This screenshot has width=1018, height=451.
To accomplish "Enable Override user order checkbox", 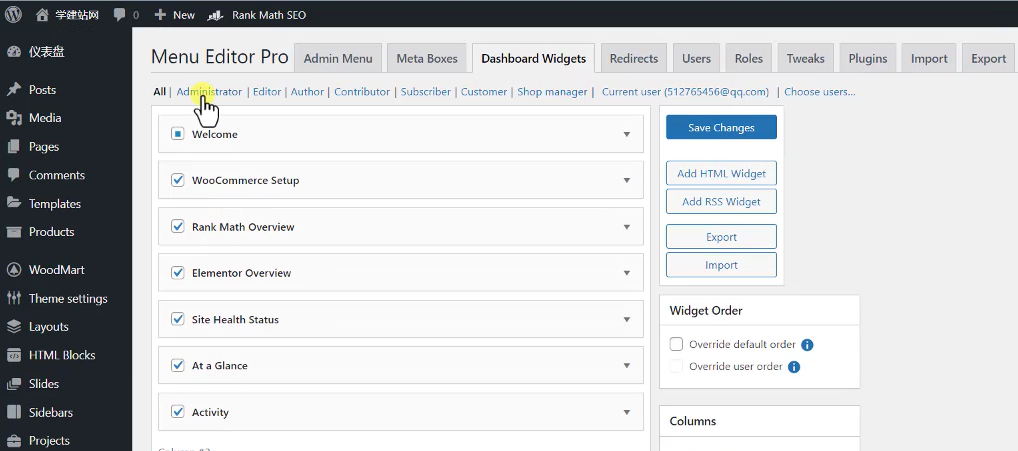I will 677,366.
